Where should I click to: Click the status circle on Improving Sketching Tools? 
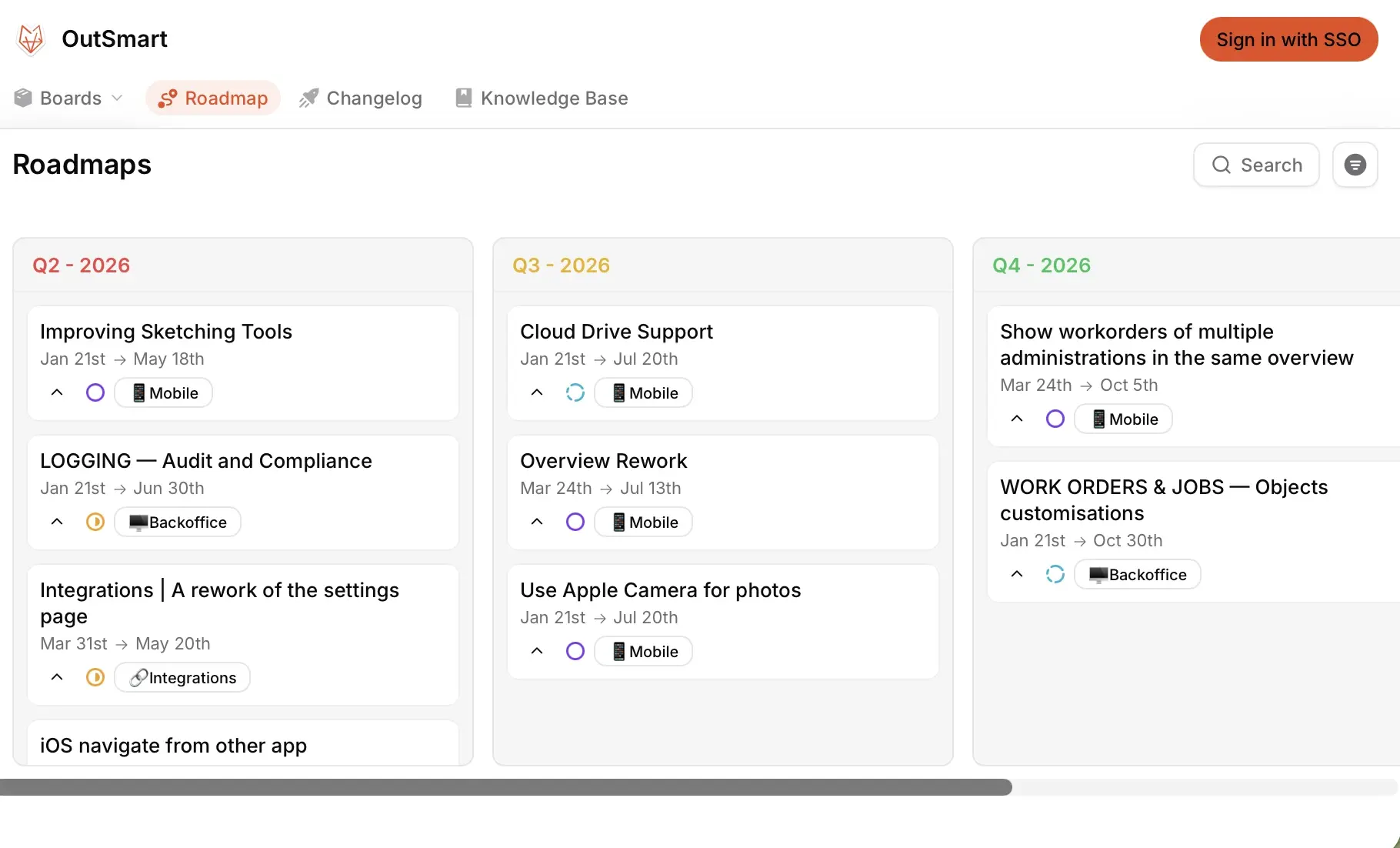[95, 392]
